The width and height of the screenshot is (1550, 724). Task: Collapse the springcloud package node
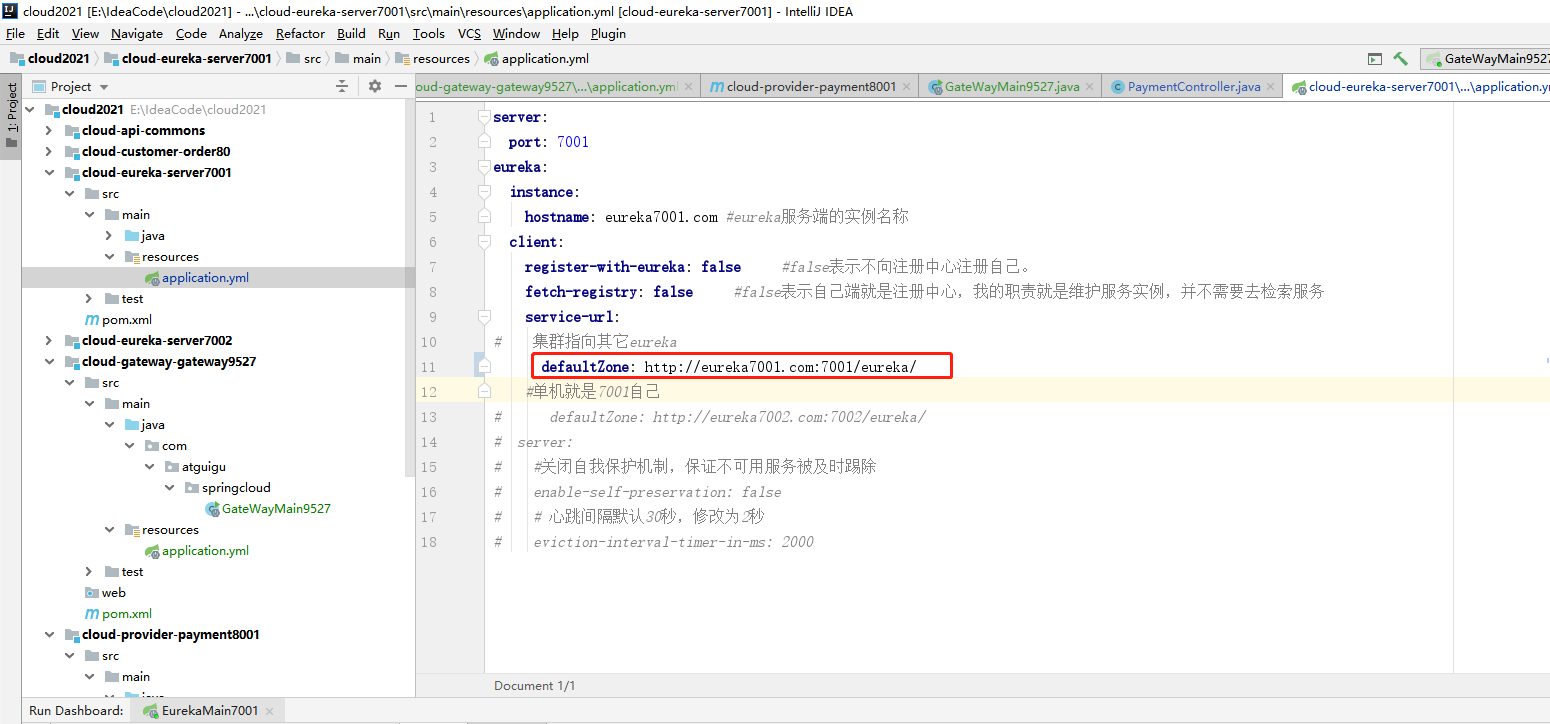pos(170,487)
